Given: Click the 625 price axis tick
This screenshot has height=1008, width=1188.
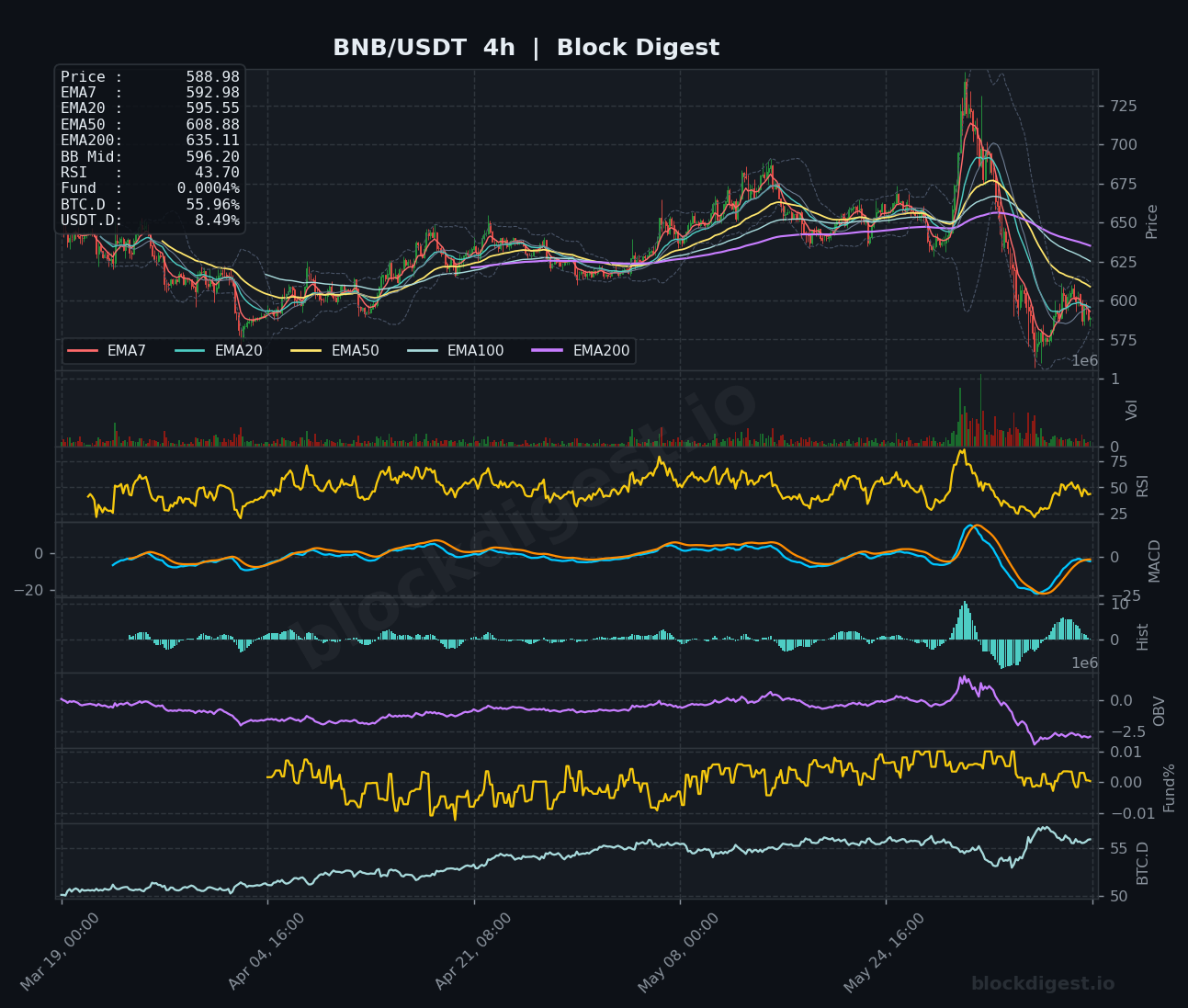Looking at the screenshot, I should pyautogui.click(x=1123, y=262).
